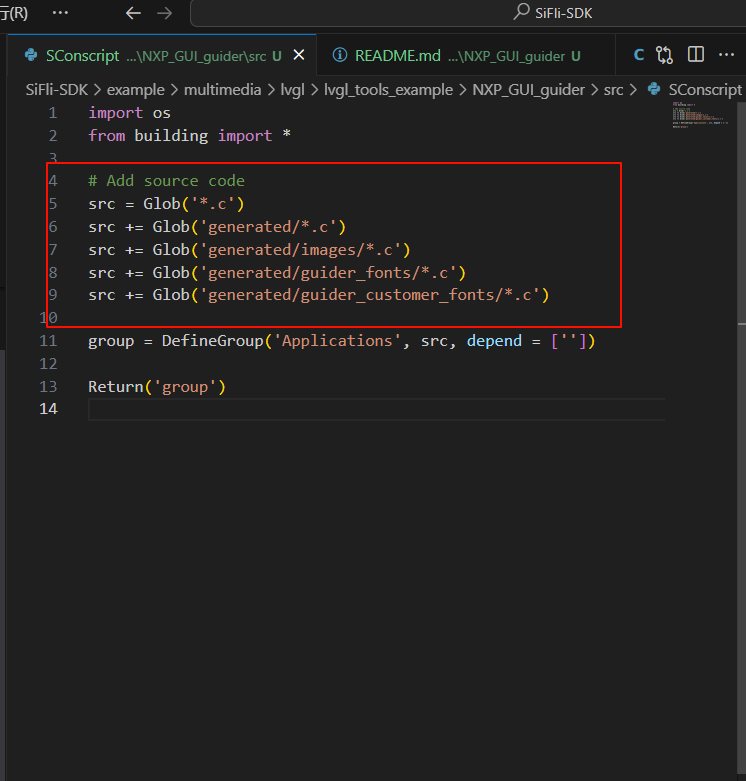Click the Python icon on SConscript tab
The width and height of the screenshot is (746, 781).
click(x=31, y=56)
